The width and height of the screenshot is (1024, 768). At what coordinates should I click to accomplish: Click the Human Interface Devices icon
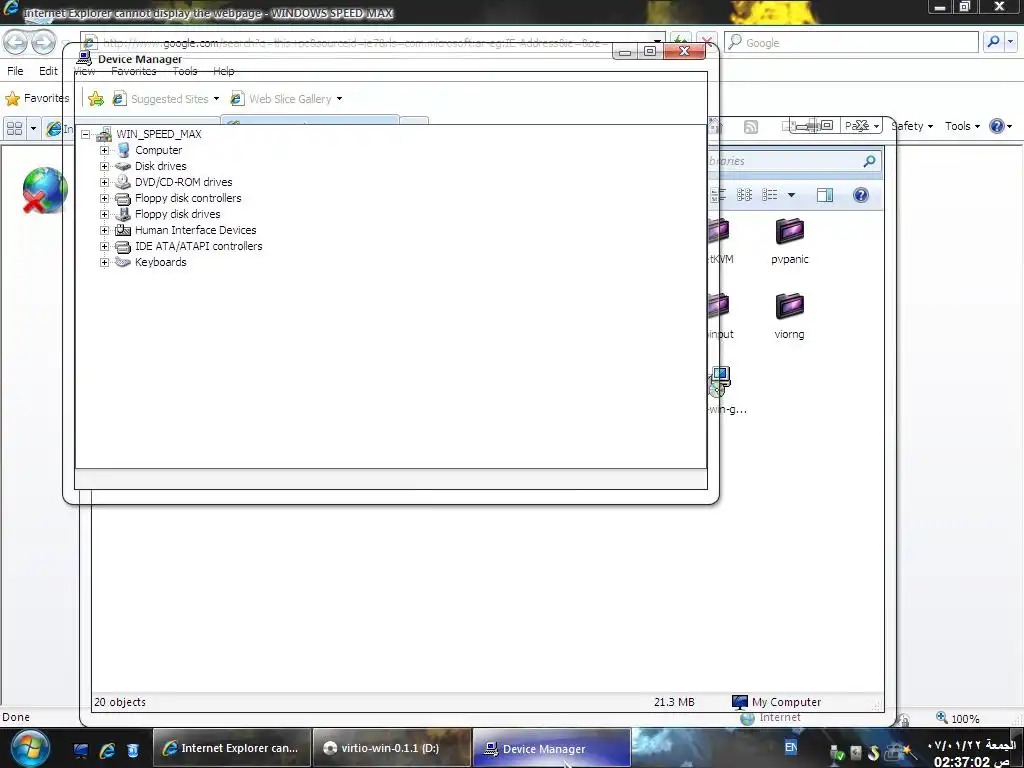pos(123,230)
